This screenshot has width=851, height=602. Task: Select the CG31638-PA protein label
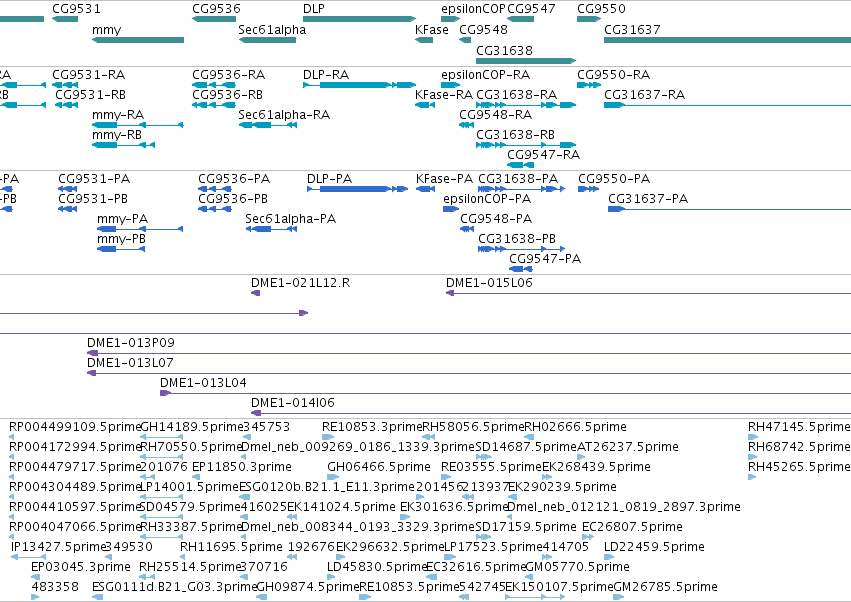coord(518,179)
